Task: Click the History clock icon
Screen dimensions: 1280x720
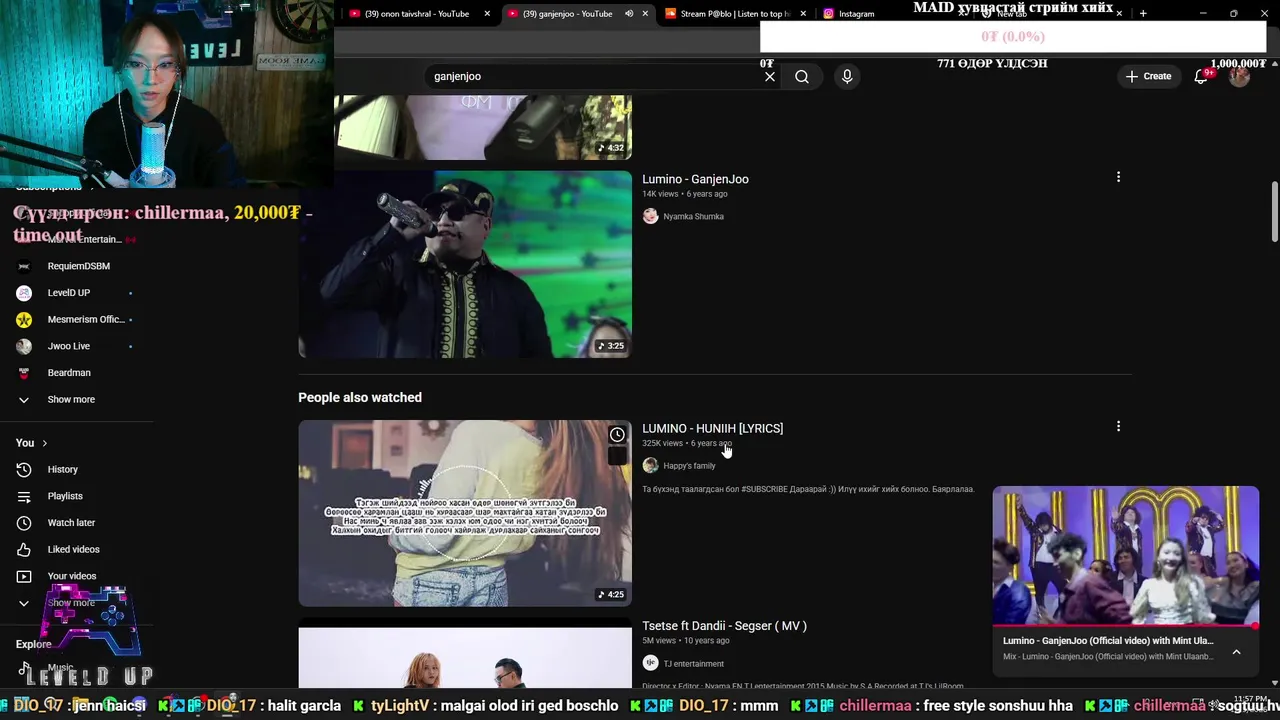Action: (x=24, y=469)
